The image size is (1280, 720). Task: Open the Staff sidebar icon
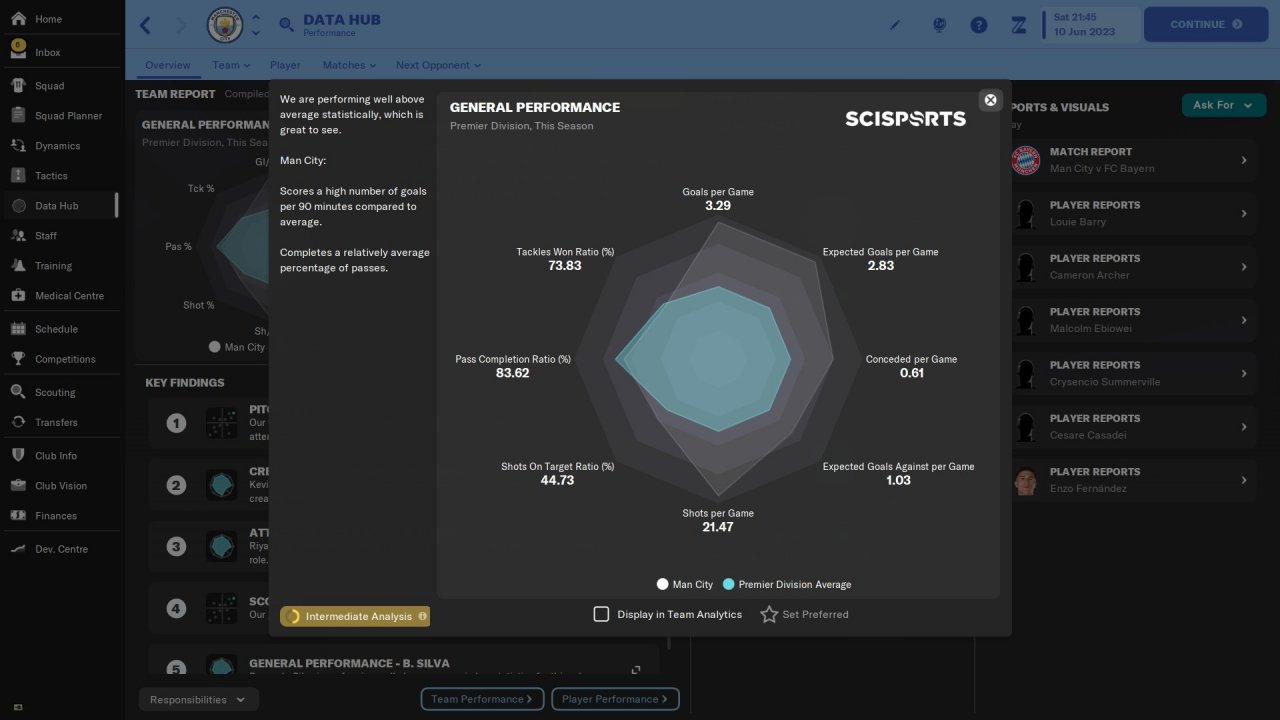18,236
